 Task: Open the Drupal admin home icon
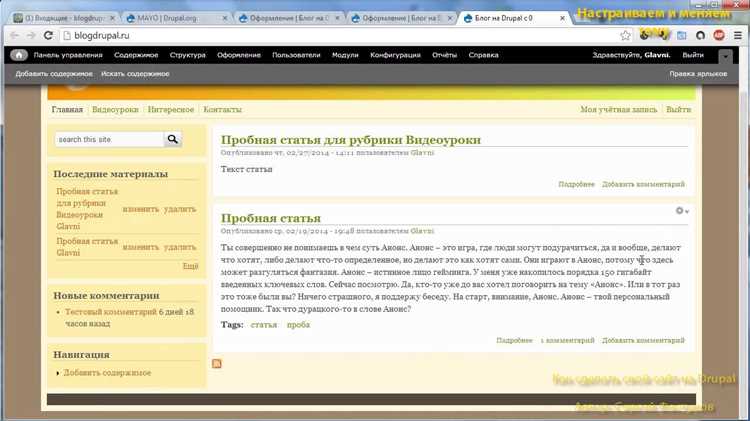click(x=19, y=55)
